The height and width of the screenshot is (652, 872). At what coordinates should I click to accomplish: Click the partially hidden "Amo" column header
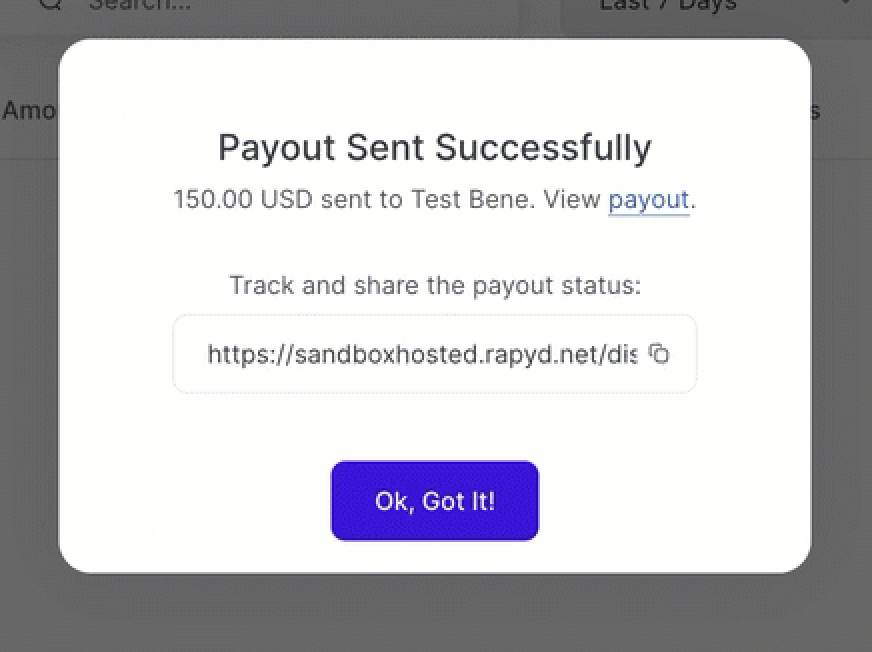click(28, 110)
